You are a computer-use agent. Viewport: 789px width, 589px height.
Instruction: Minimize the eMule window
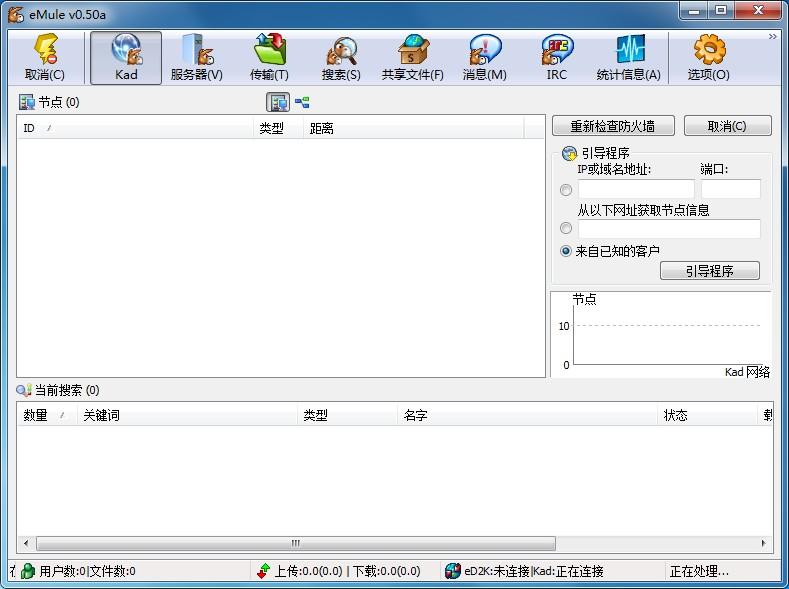point(694,10)
